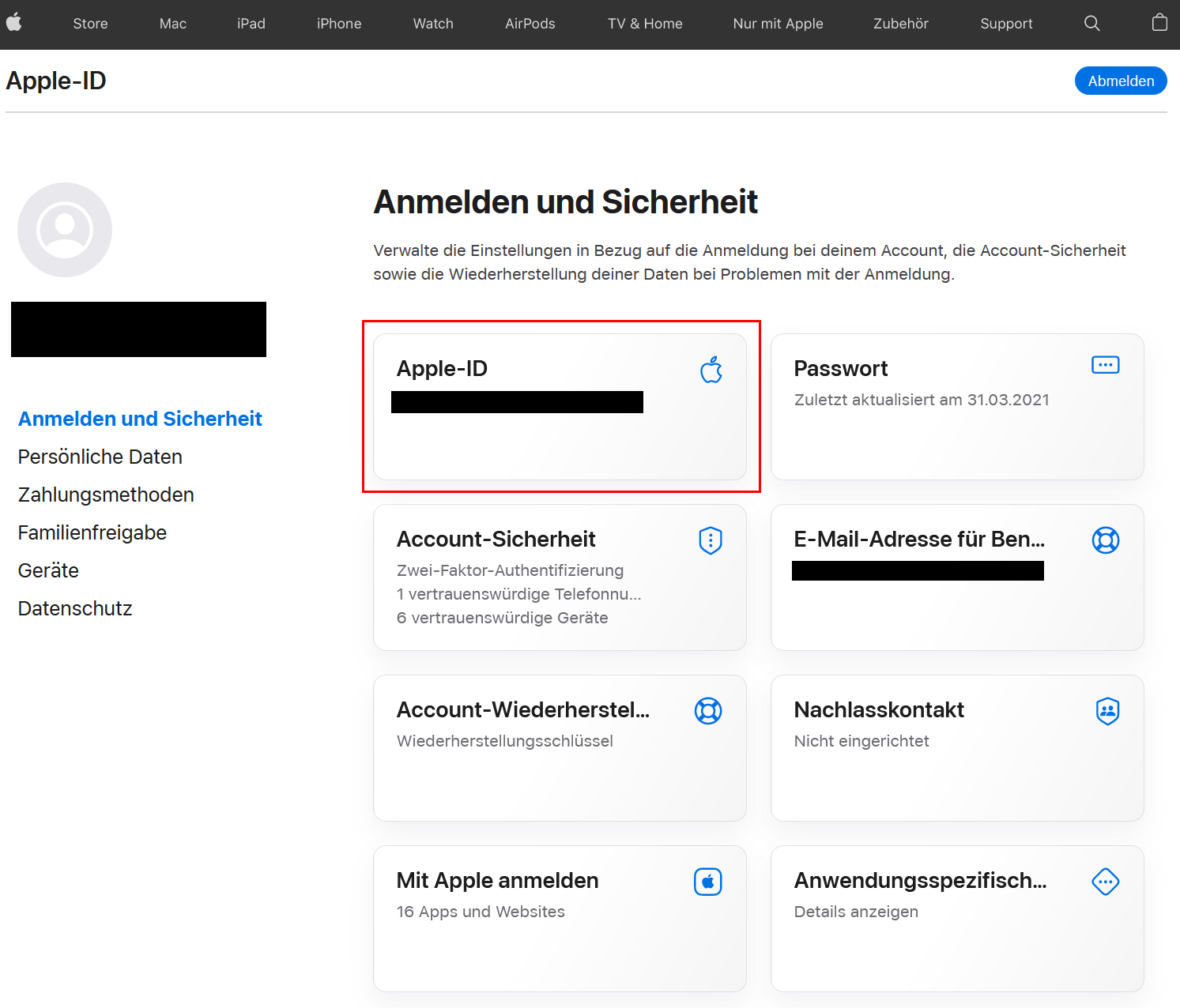
Task: Select Watch in the navigation bar
Action: (x=432, y=23)
